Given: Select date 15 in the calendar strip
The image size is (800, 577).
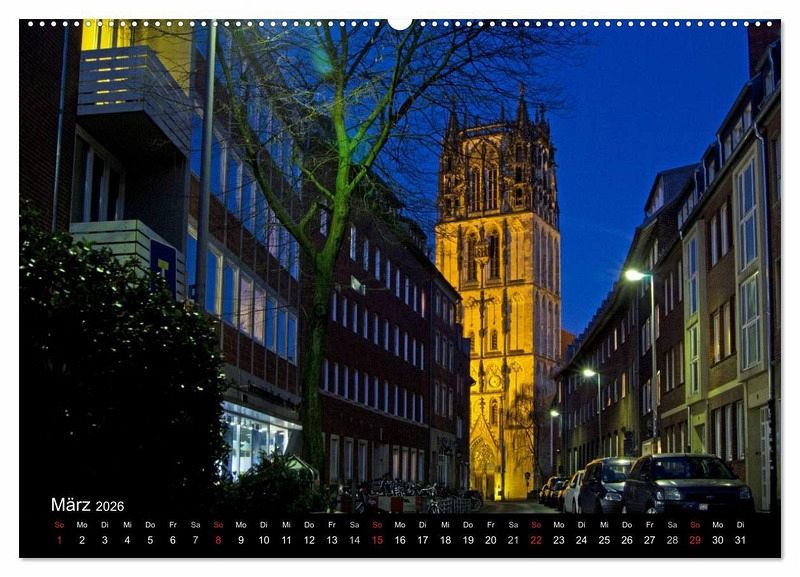Looking at the screenshot, I should pyautogui.click(x=377, y=540).
